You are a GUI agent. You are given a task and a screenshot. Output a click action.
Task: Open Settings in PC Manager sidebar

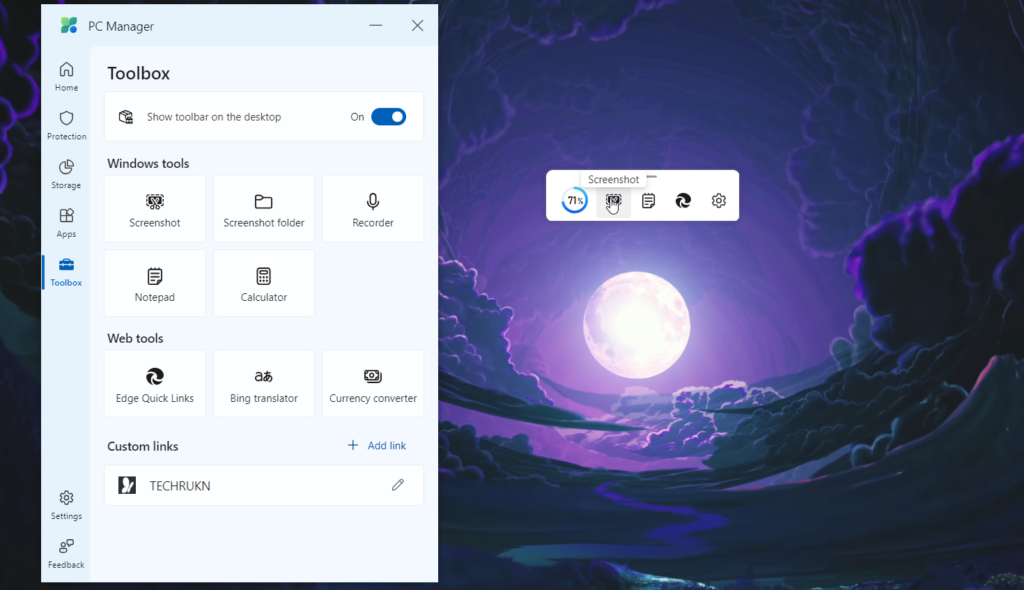[x=66, y=505]
